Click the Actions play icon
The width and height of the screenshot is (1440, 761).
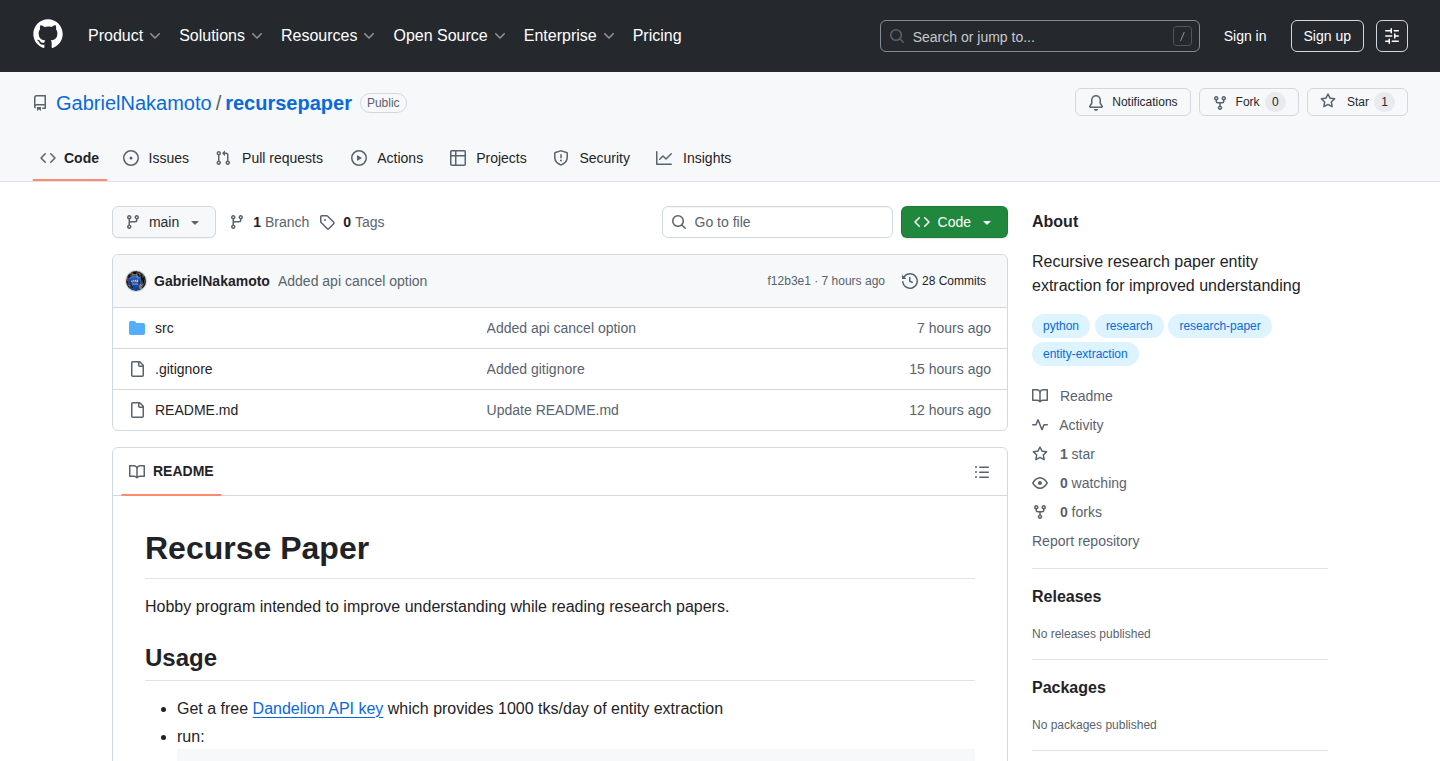click(359, 158)
